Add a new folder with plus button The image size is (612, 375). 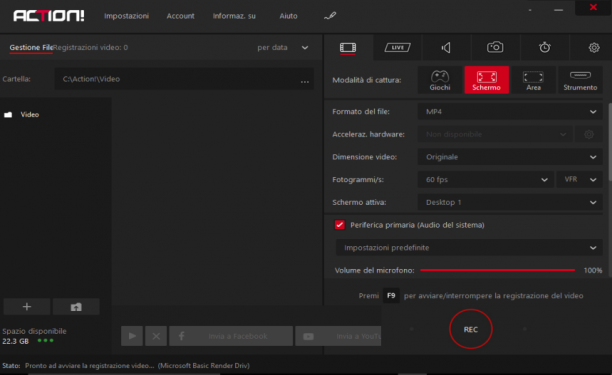[27, 307]
